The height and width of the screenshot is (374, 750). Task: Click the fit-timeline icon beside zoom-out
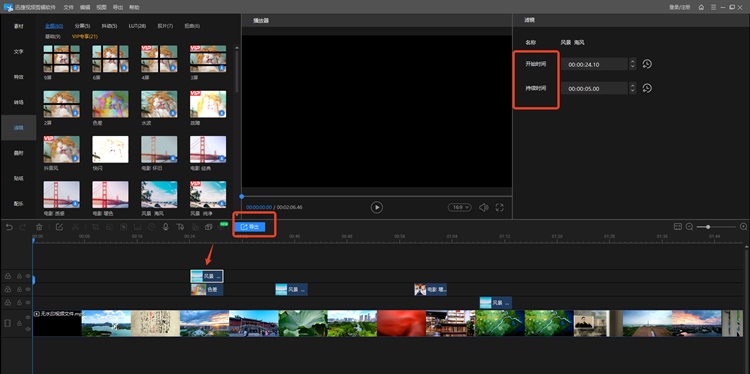click(x=678, y=227)
